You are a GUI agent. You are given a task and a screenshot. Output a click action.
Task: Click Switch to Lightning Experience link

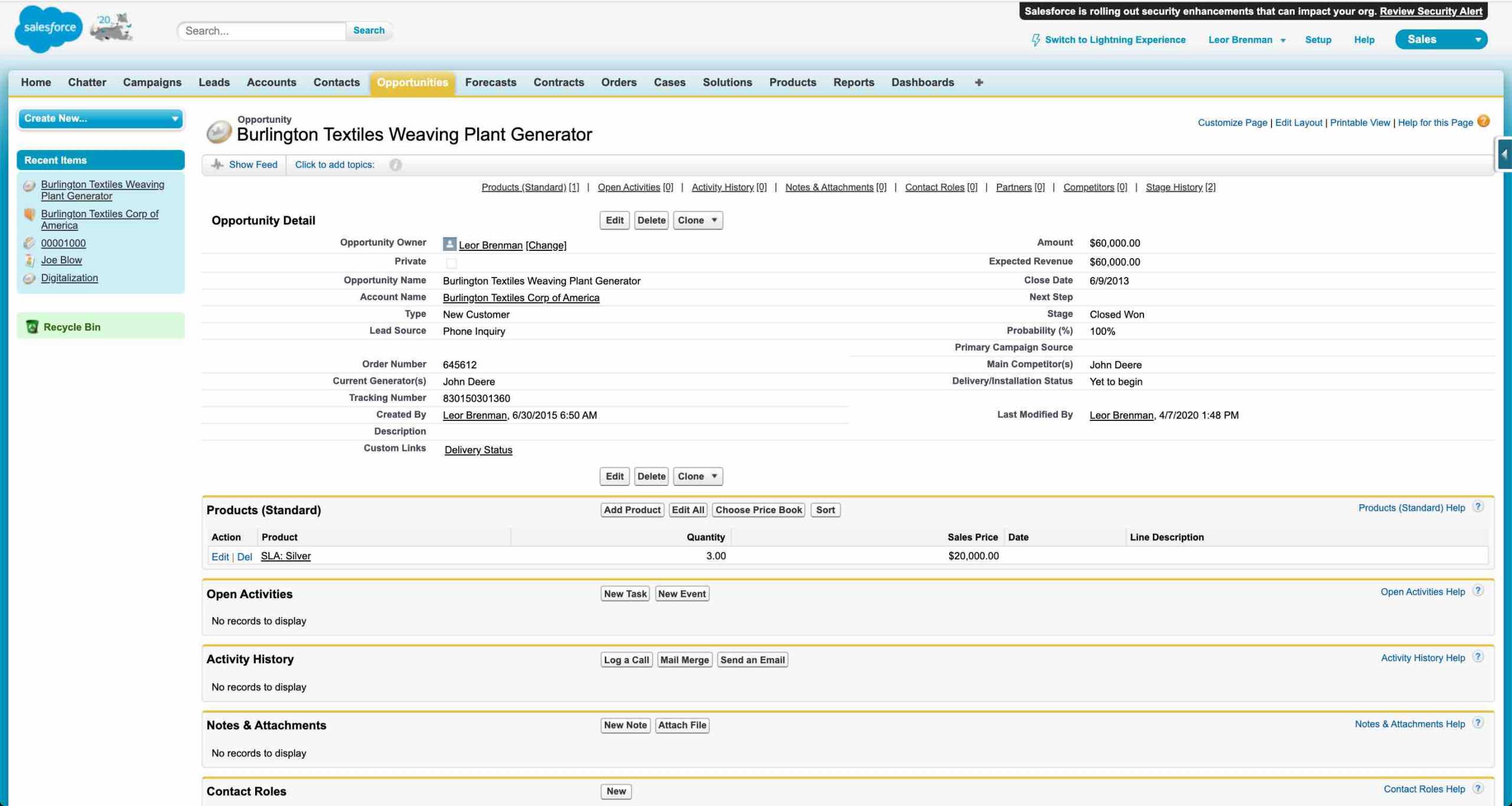click(1115, 40)
